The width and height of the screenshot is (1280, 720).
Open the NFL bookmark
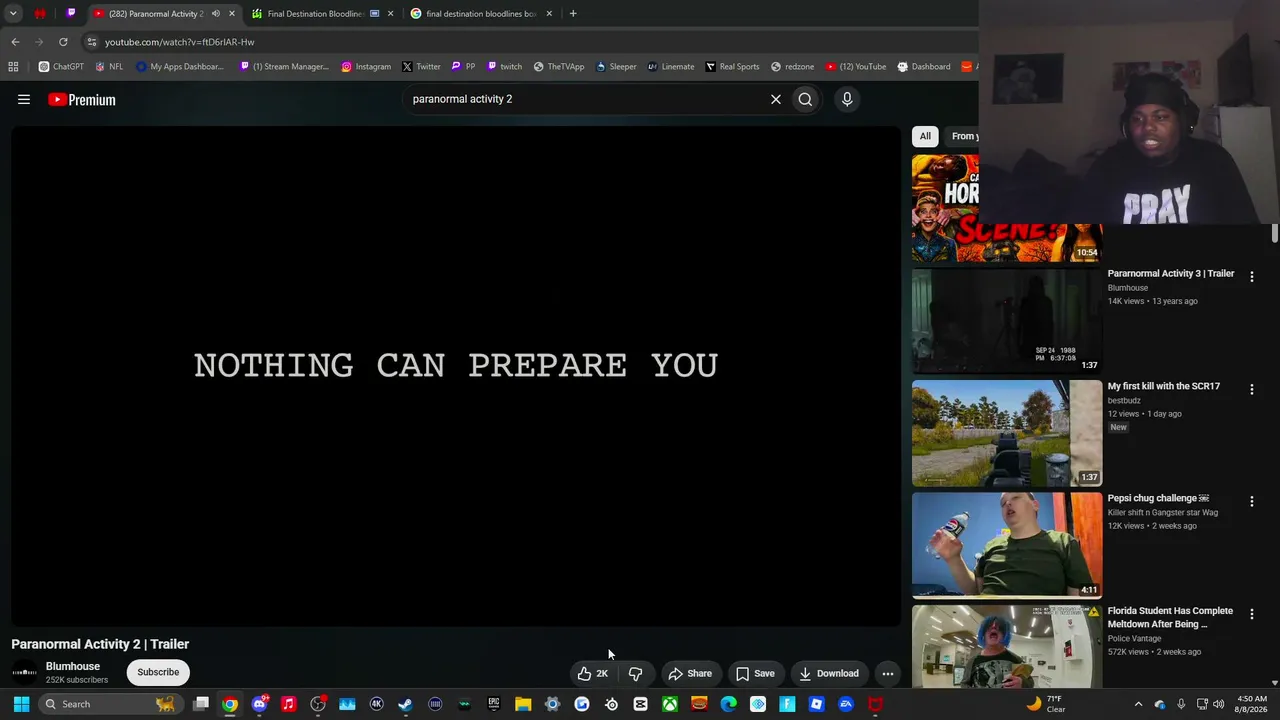pos(109,67)
